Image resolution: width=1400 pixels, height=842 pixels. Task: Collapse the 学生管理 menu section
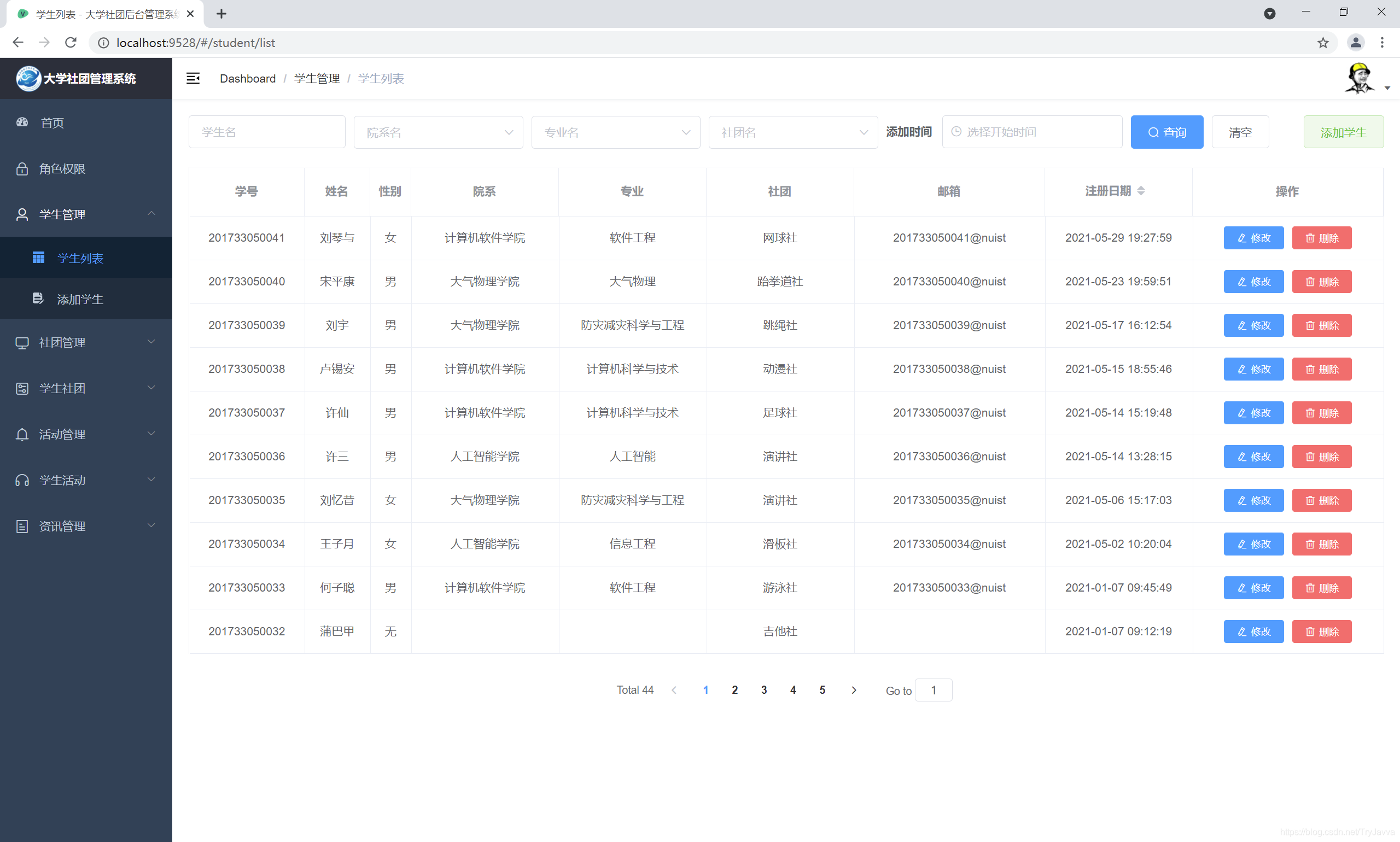point(85,214)
